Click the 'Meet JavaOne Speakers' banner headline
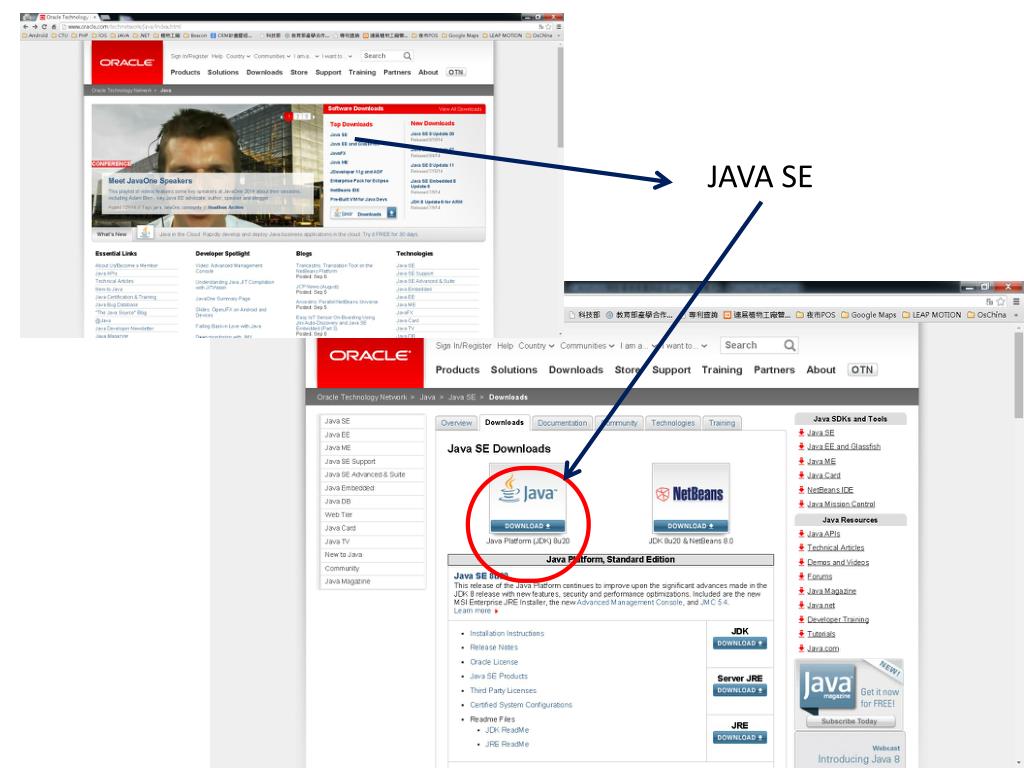This screenshot has width=1024, height=768. point(150,181)
